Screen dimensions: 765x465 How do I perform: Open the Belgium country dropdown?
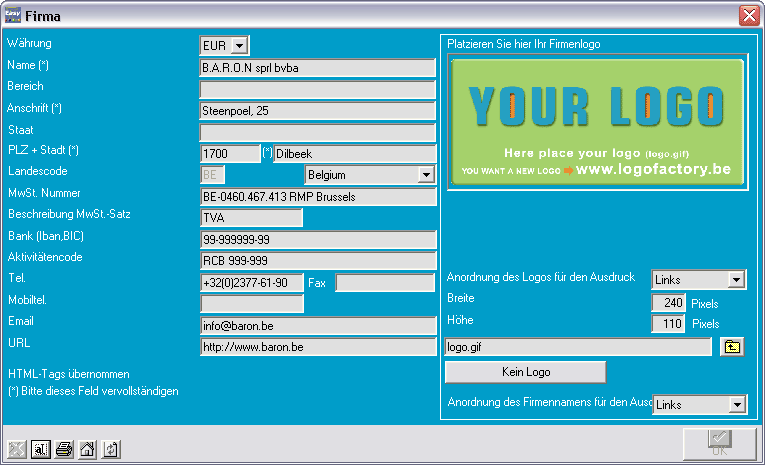click(426, 175)
